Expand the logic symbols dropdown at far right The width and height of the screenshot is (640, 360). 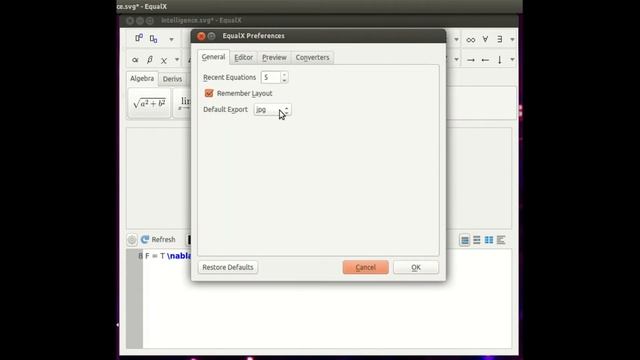[x=512, y=40]
